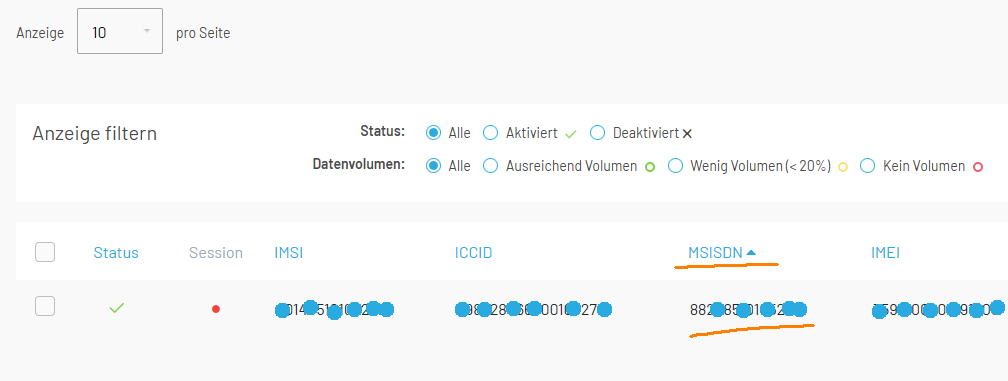Click red circle icon for Kein Volumen

tap(978, 167)
